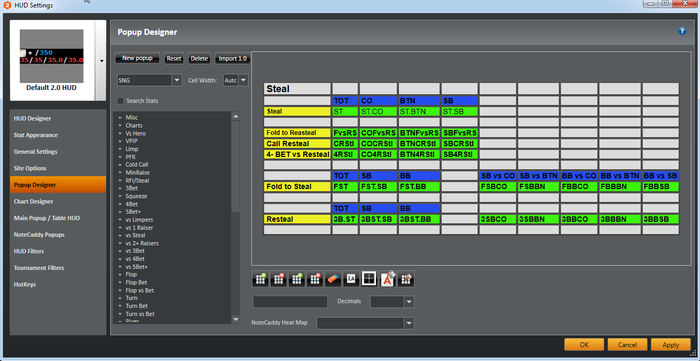Viewport: 700px width, 361px height.
Task: Select the blue SB vs CO header cell
Action: [x=498, y=176]
